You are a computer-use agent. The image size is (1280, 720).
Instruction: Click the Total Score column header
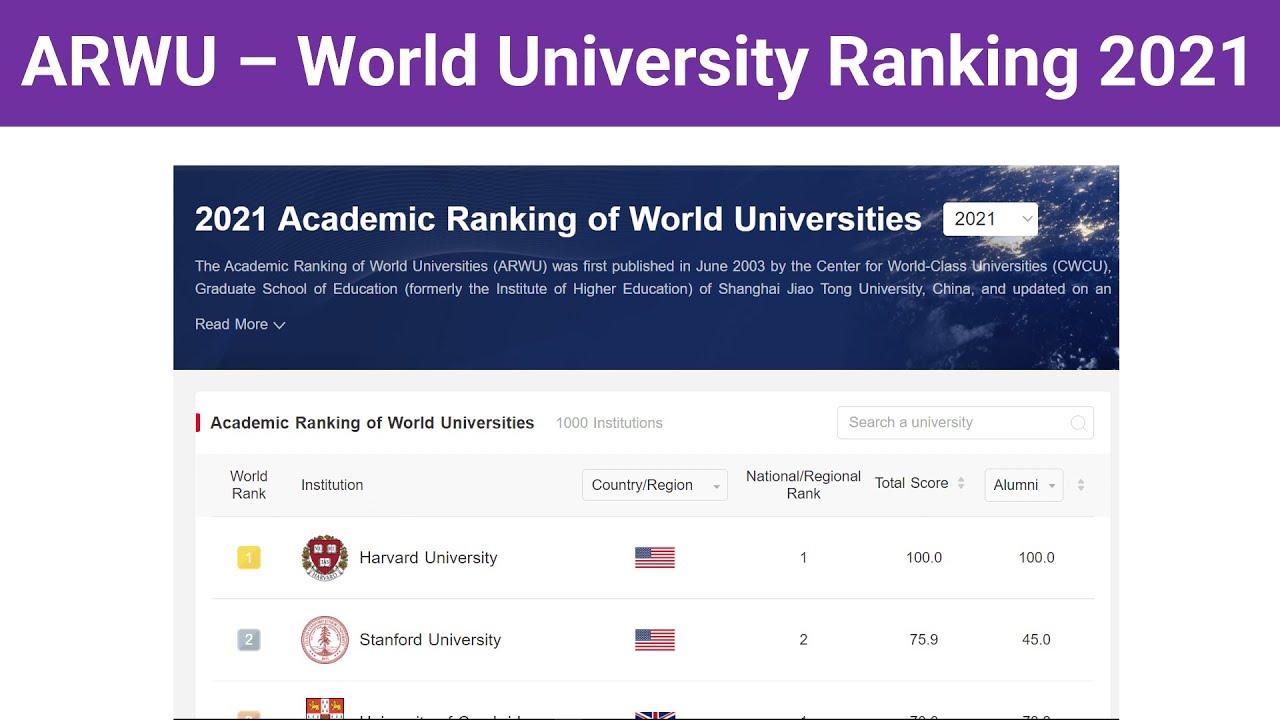pyautogui.click(x=911, y=483)
